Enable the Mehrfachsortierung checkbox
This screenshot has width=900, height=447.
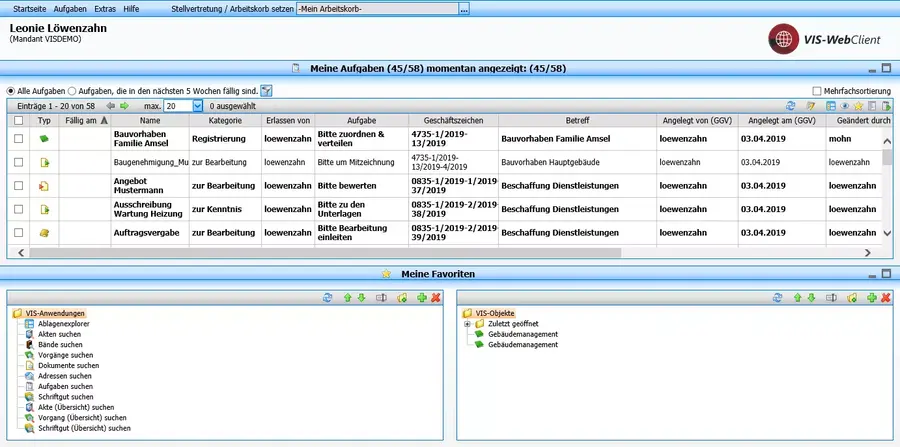tap(817, 90)
